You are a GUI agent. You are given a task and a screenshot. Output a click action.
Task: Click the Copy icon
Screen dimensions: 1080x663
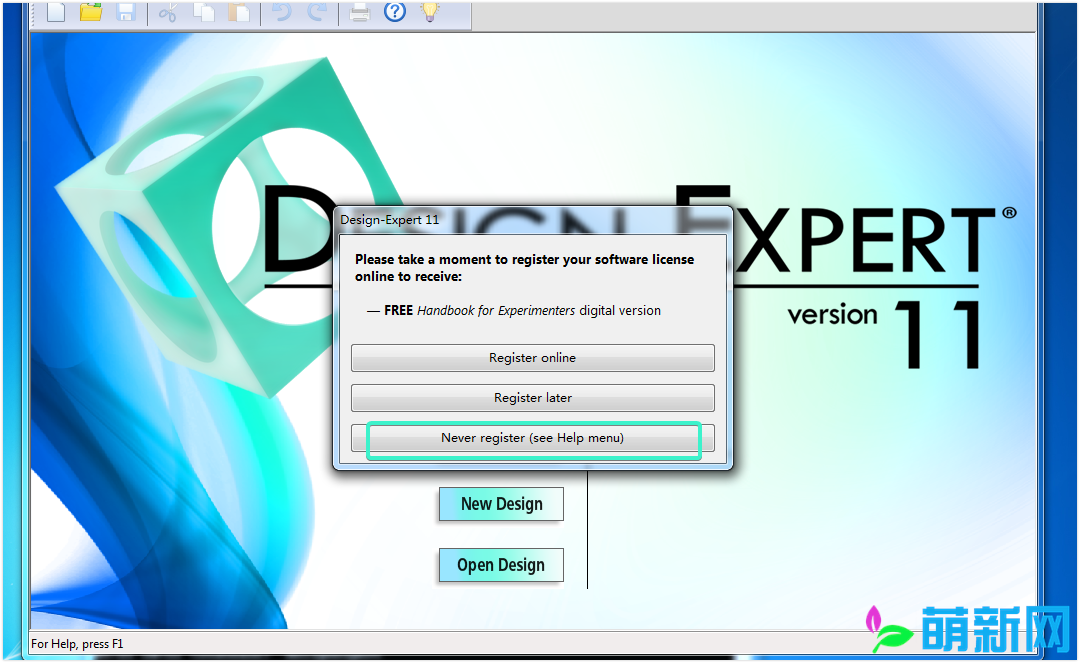point(204,13)
